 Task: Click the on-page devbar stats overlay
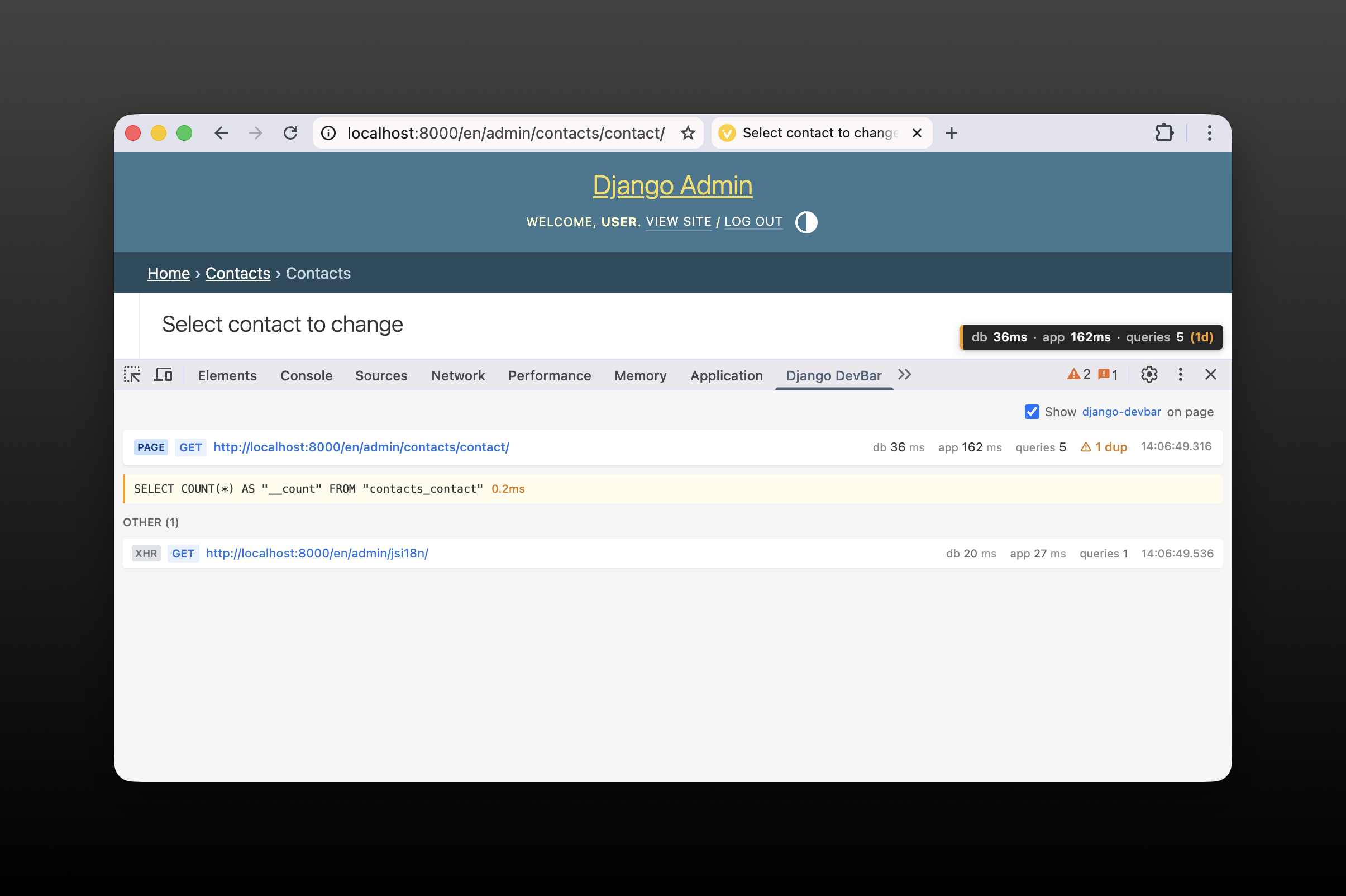point(1091,337)
